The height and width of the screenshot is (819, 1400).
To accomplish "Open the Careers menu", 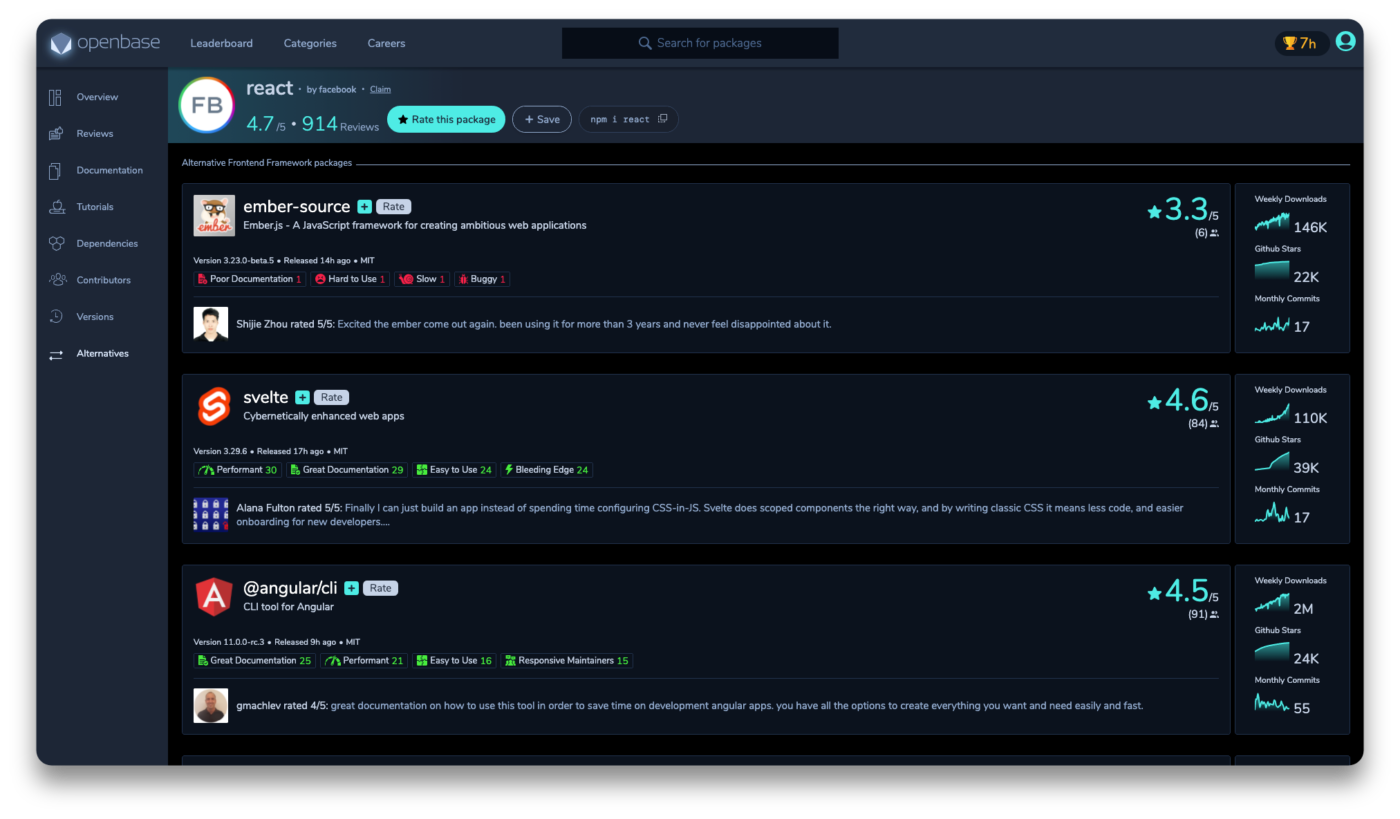I will click(x=386, y=44).
